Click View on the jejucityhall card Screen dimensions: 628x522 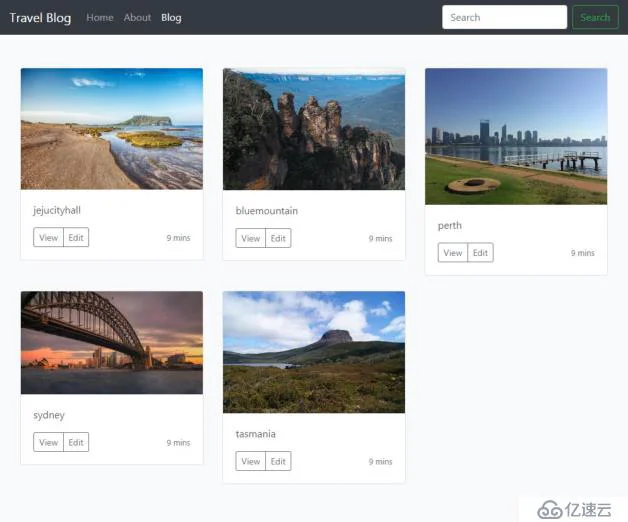[48, 238]
